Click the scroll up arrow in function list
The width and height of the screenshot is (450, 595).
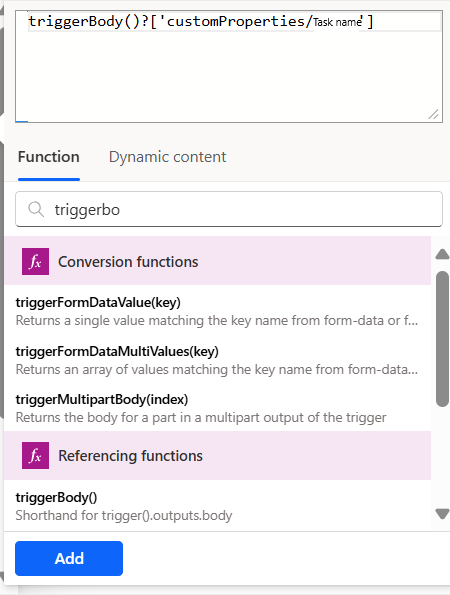coord(442,254)
